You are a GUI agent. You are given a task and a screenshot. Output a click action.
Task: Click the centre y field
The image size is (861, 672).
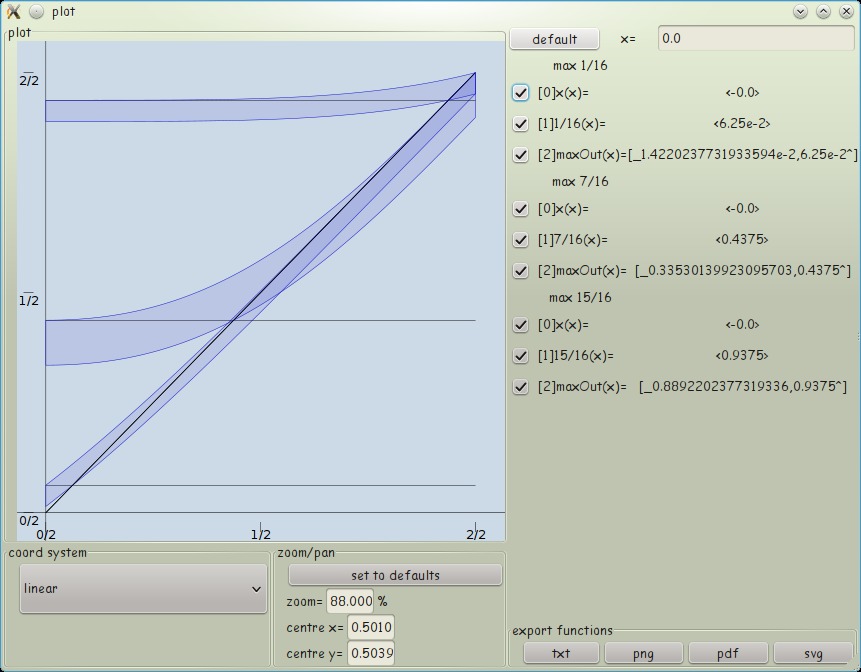(x=371, y=653)
